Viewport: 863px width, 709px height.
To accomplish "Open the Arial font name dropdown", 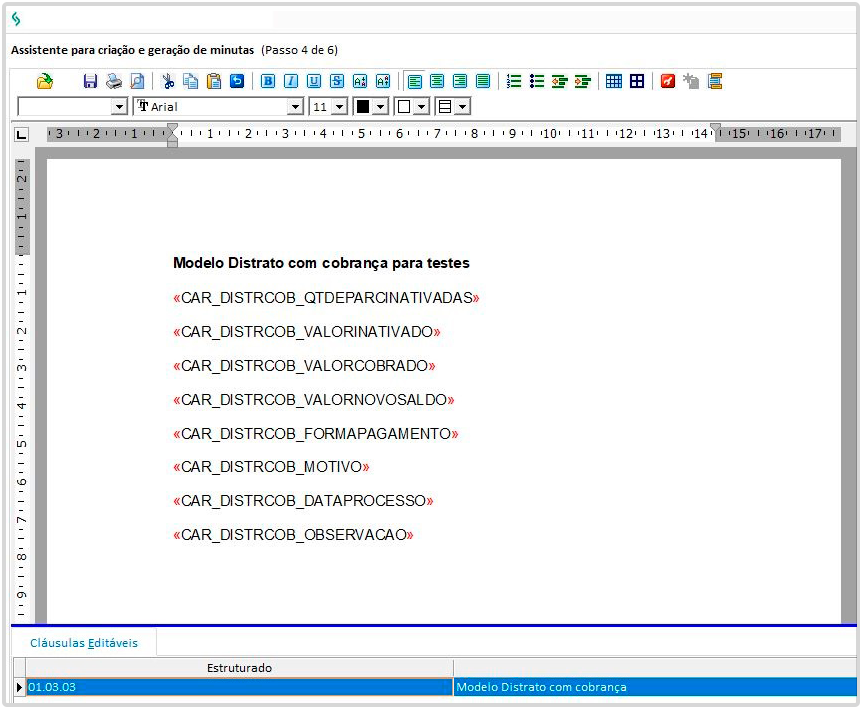I will click(295, 106).
